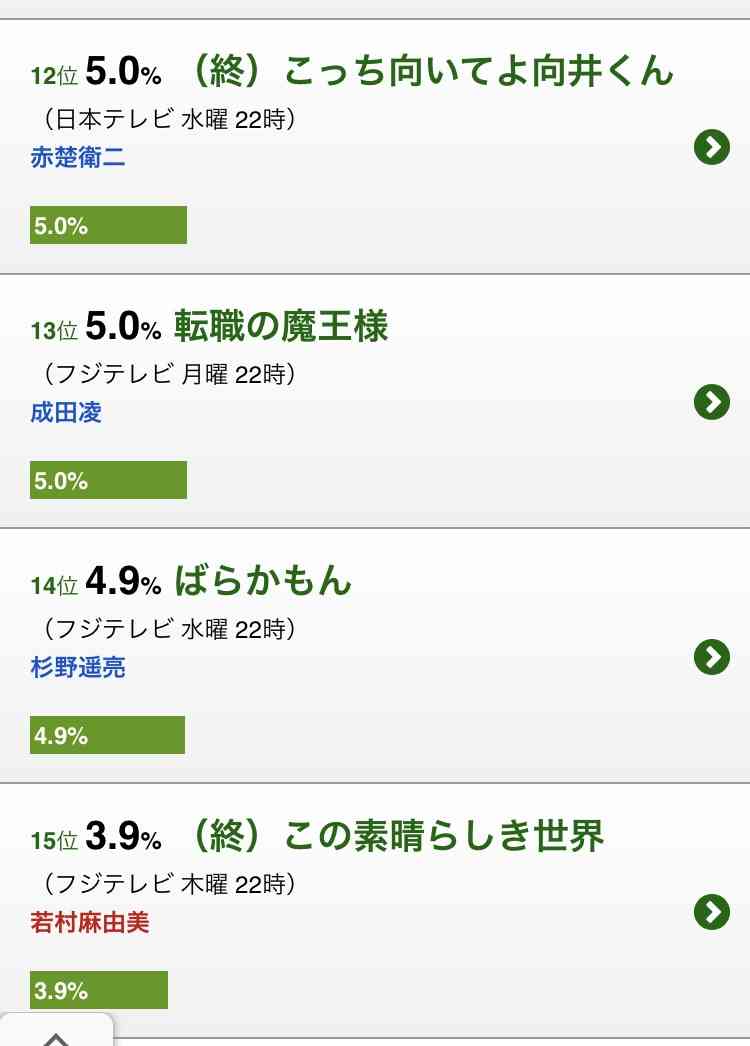Open actor link 成田凌
Viewport: 750px width, 1046px height.
65,412
